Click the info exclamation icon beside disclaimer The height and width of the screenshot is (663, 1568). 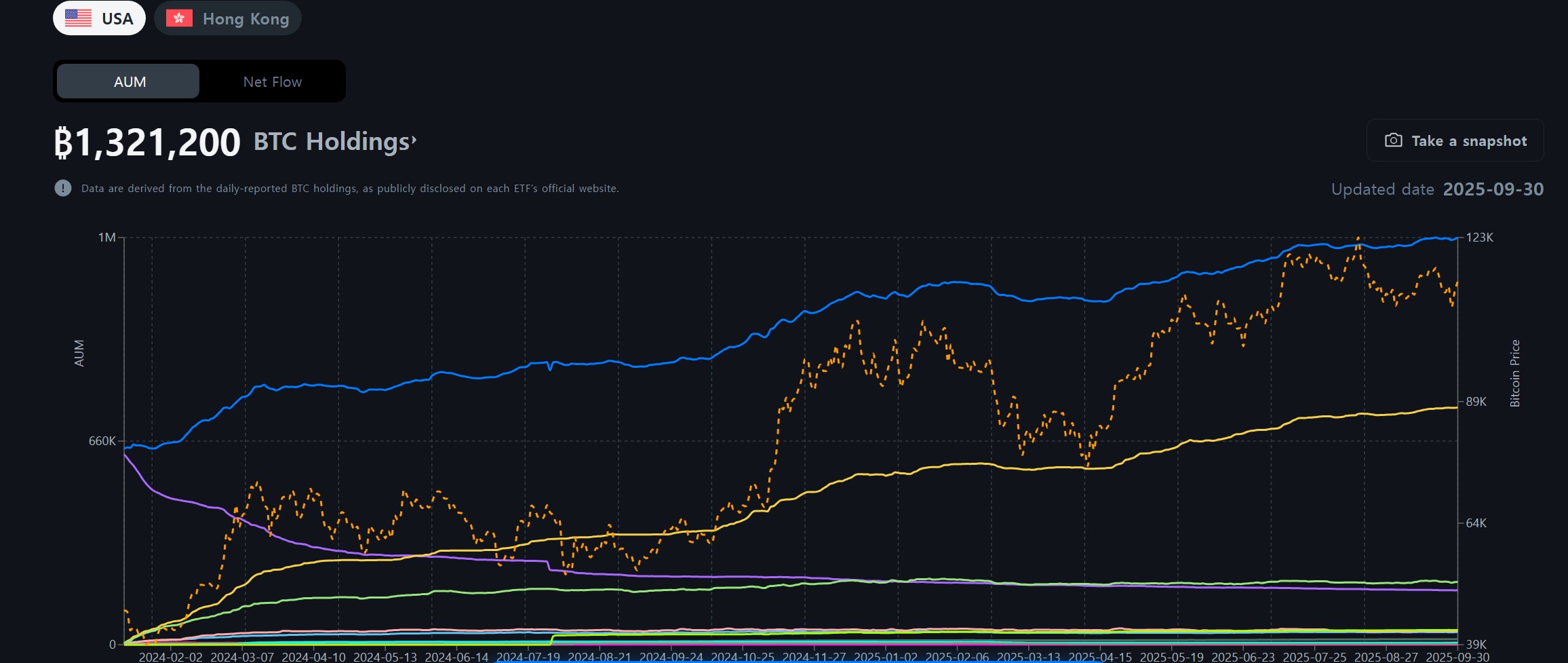[63, 188]
